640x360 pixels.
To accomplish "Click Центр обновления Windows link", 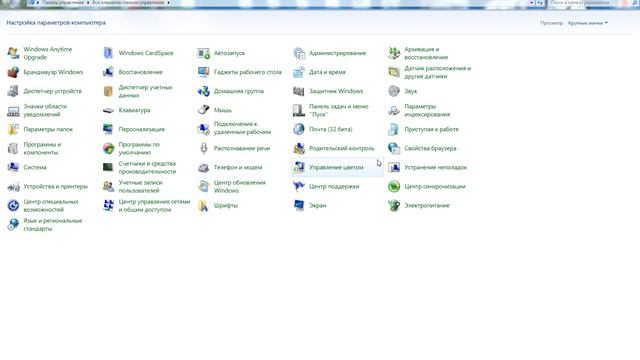I will 240,187.
